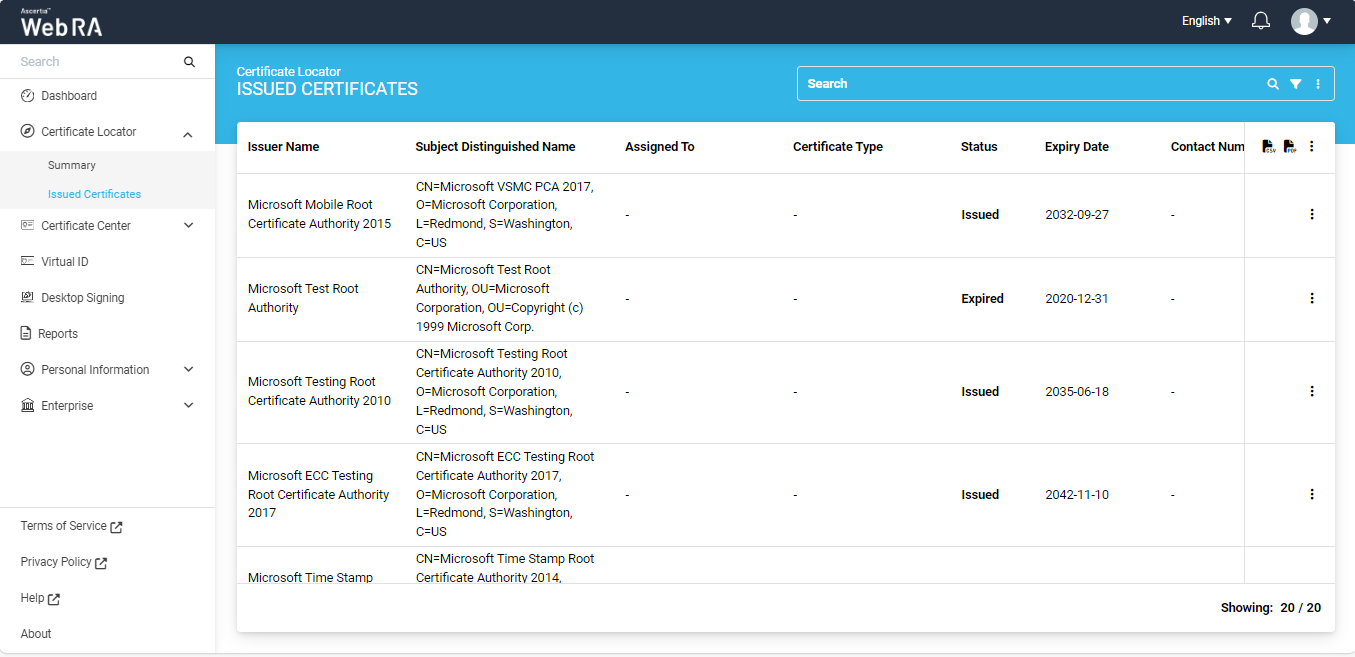
Task: Click the Assigned To column header
Action: pyautogui.click(x=660, y=147)
